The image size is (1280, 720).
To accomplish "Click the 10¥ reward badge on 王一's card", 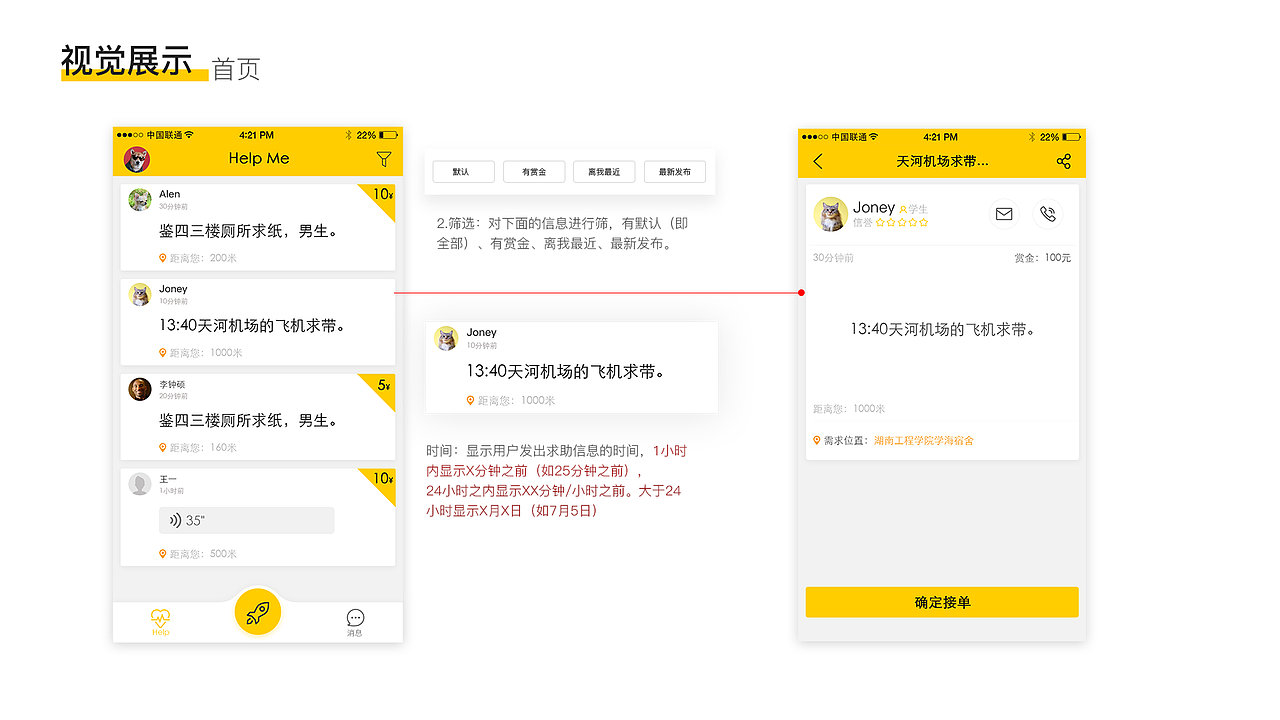I will [x=382, y=479].
